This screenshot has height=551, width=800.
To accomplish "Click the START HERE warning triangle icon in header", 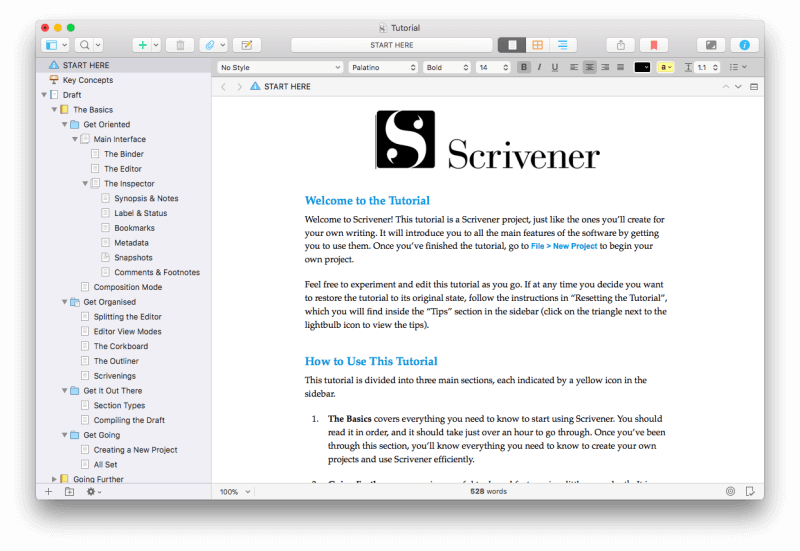I will [255, 86].
